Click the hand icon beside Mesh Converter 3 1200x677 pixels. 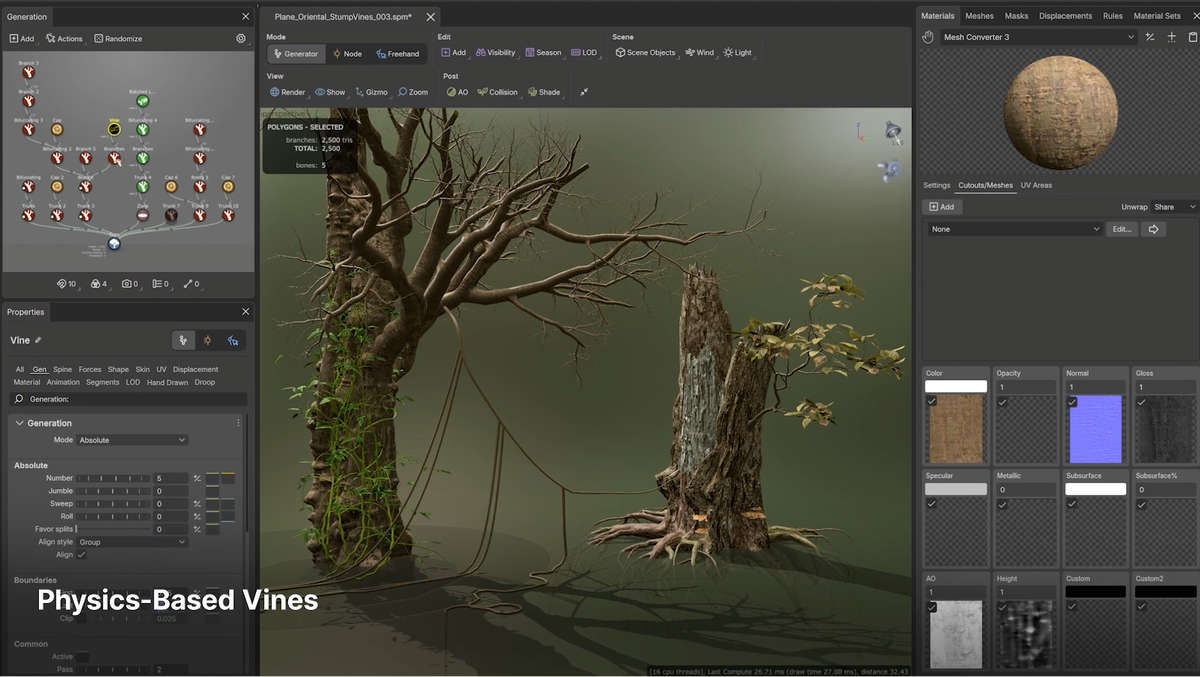[928, 37]
